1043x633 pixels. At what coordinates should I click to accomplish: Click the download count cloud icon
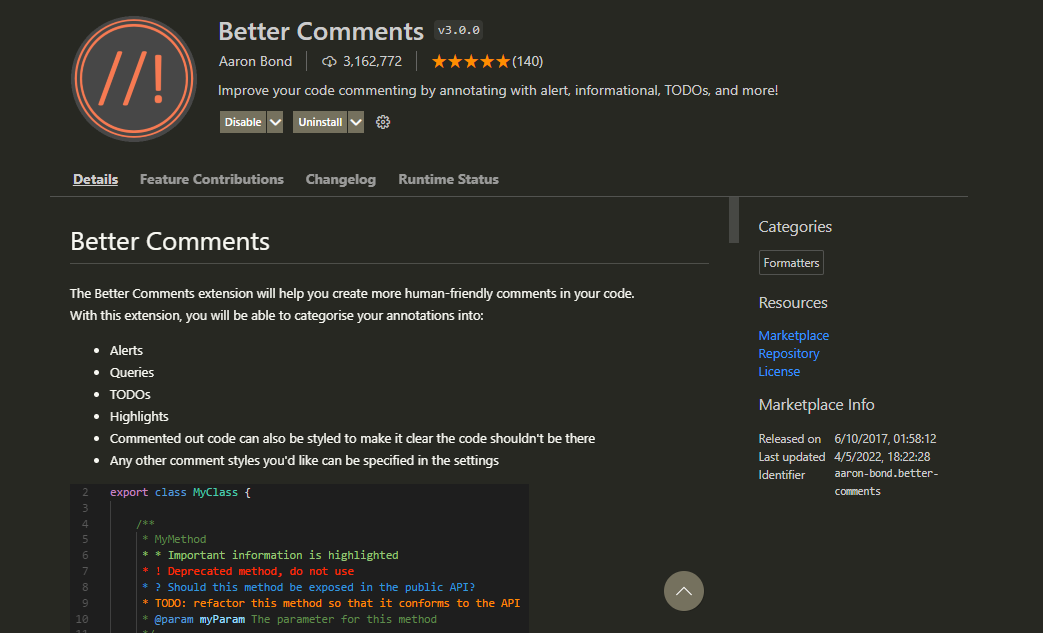pyautogui.click(x=329, y=61)
